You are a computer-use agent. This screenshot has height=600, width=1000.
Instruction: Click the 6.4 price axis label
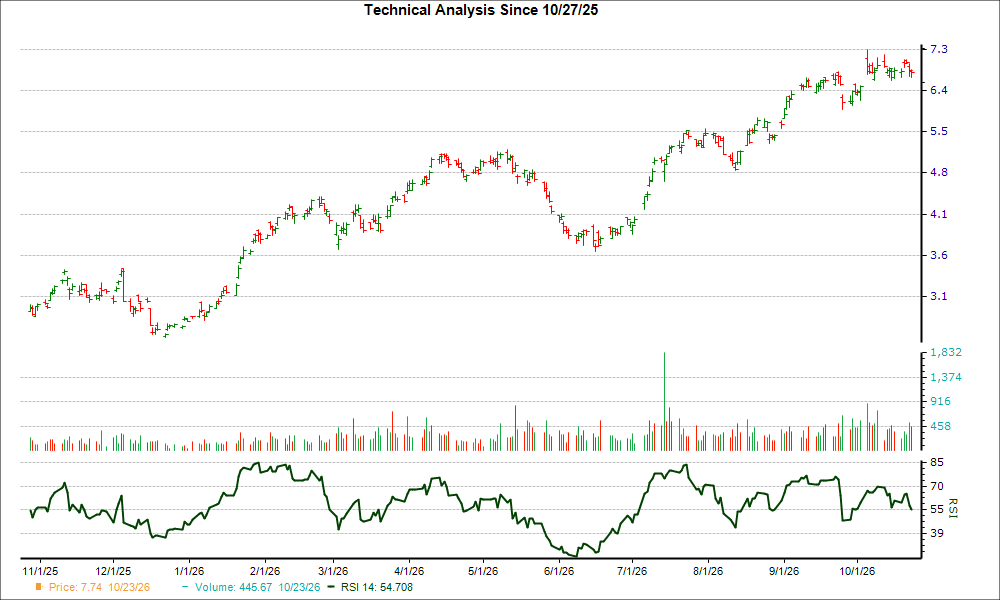point(939,90)
